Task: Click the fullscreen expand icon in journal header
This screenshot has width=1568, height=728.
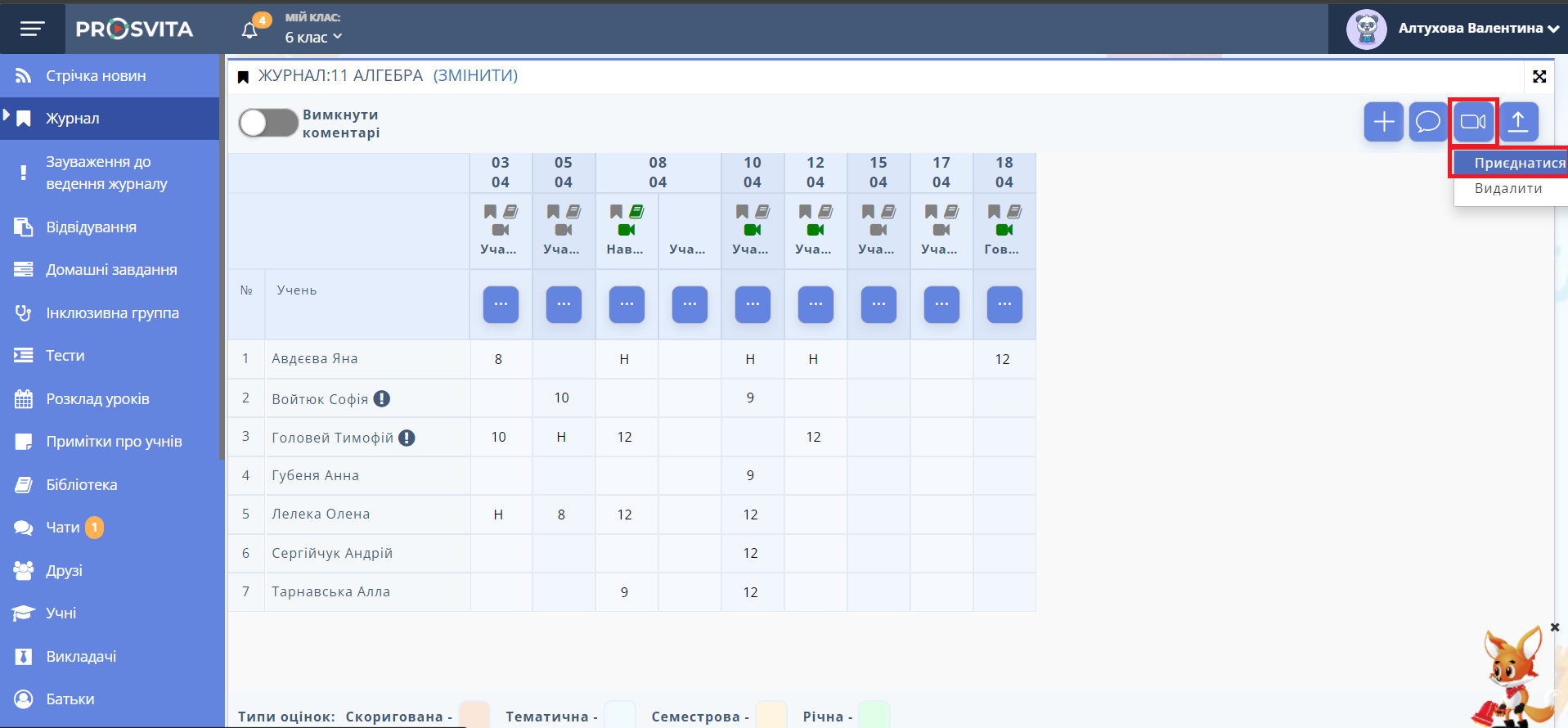Action: click(x=1539, y=76)
